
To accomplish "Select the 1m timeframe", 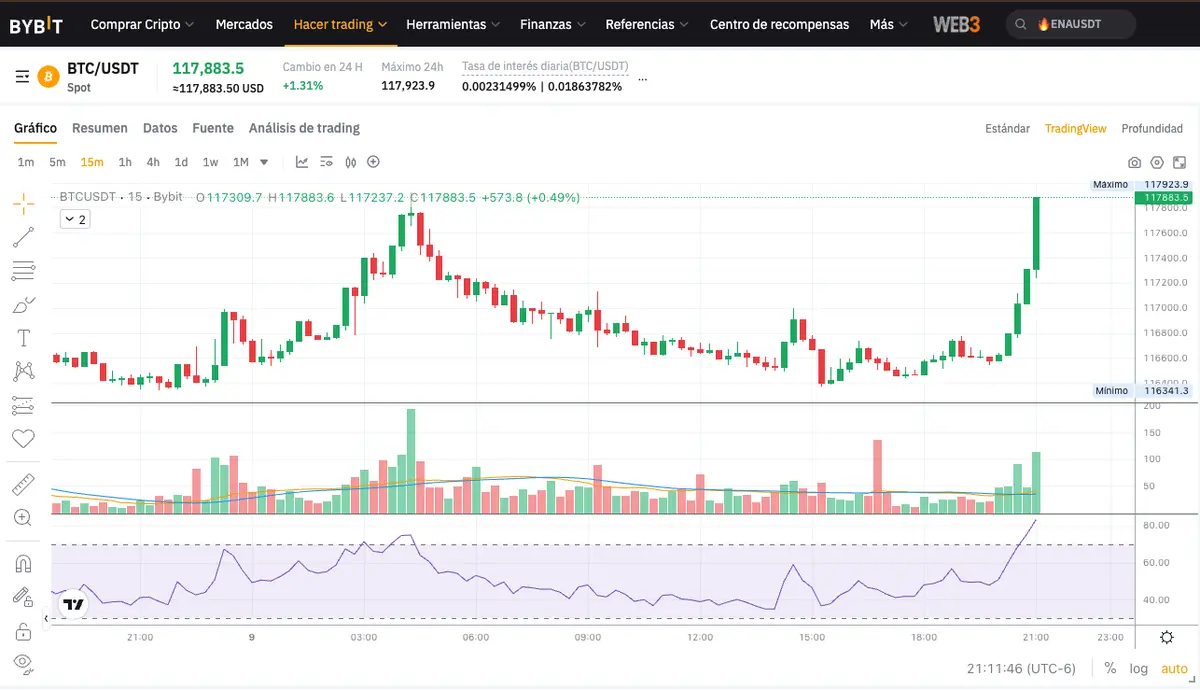I will [x=26, y=162].
